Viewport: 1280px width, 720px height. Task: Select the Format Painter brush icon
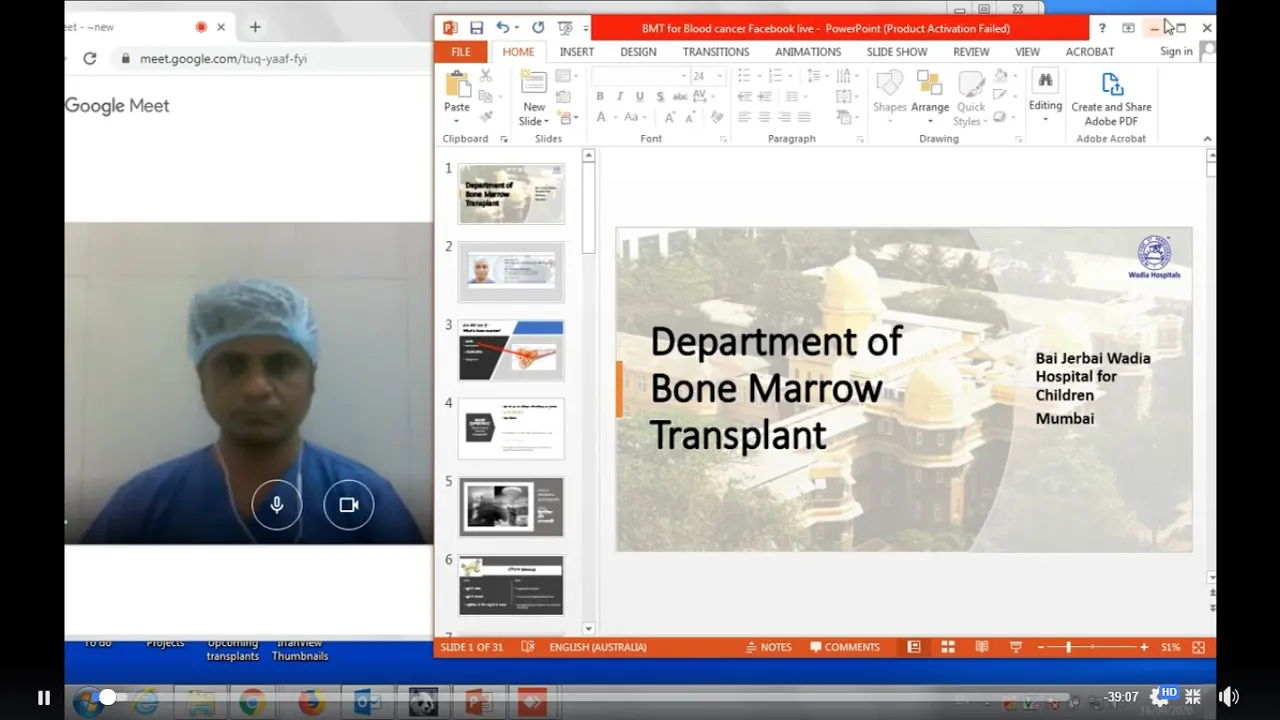(487, 116)
